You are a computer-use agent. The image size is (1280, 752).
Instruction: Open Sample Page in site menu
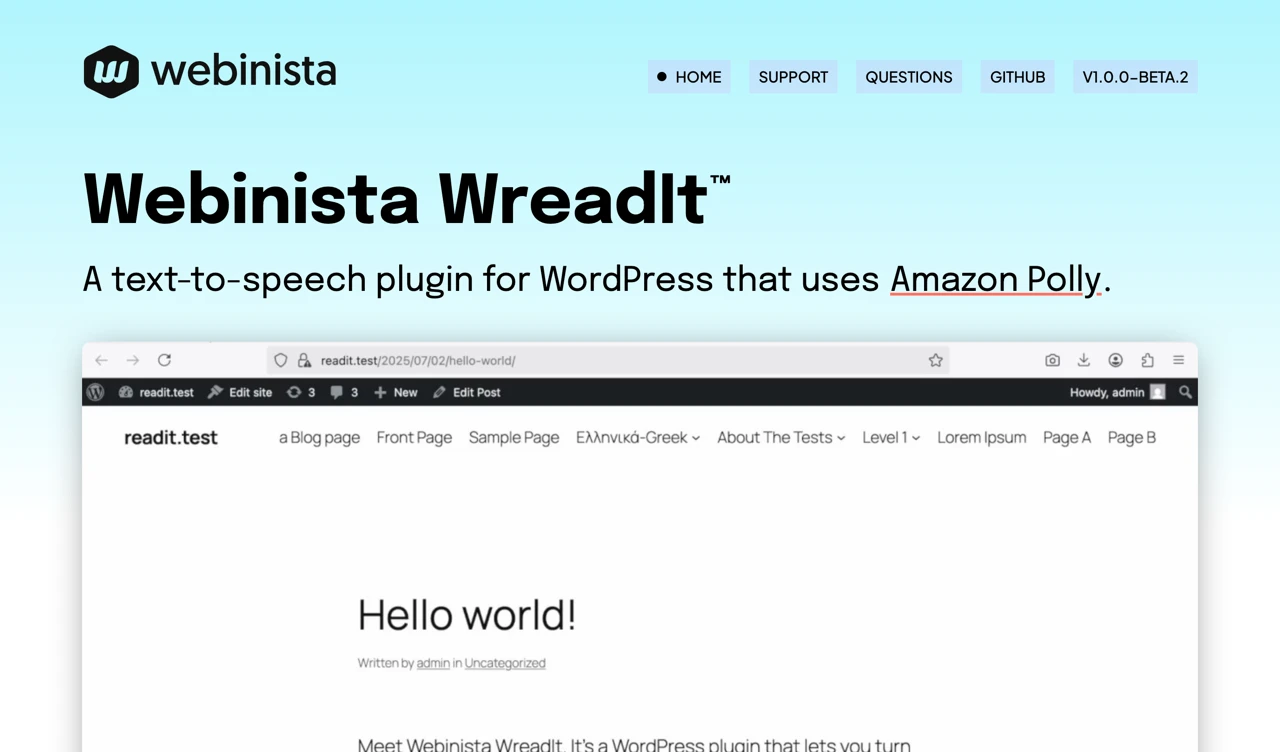[x=514, y=437]
